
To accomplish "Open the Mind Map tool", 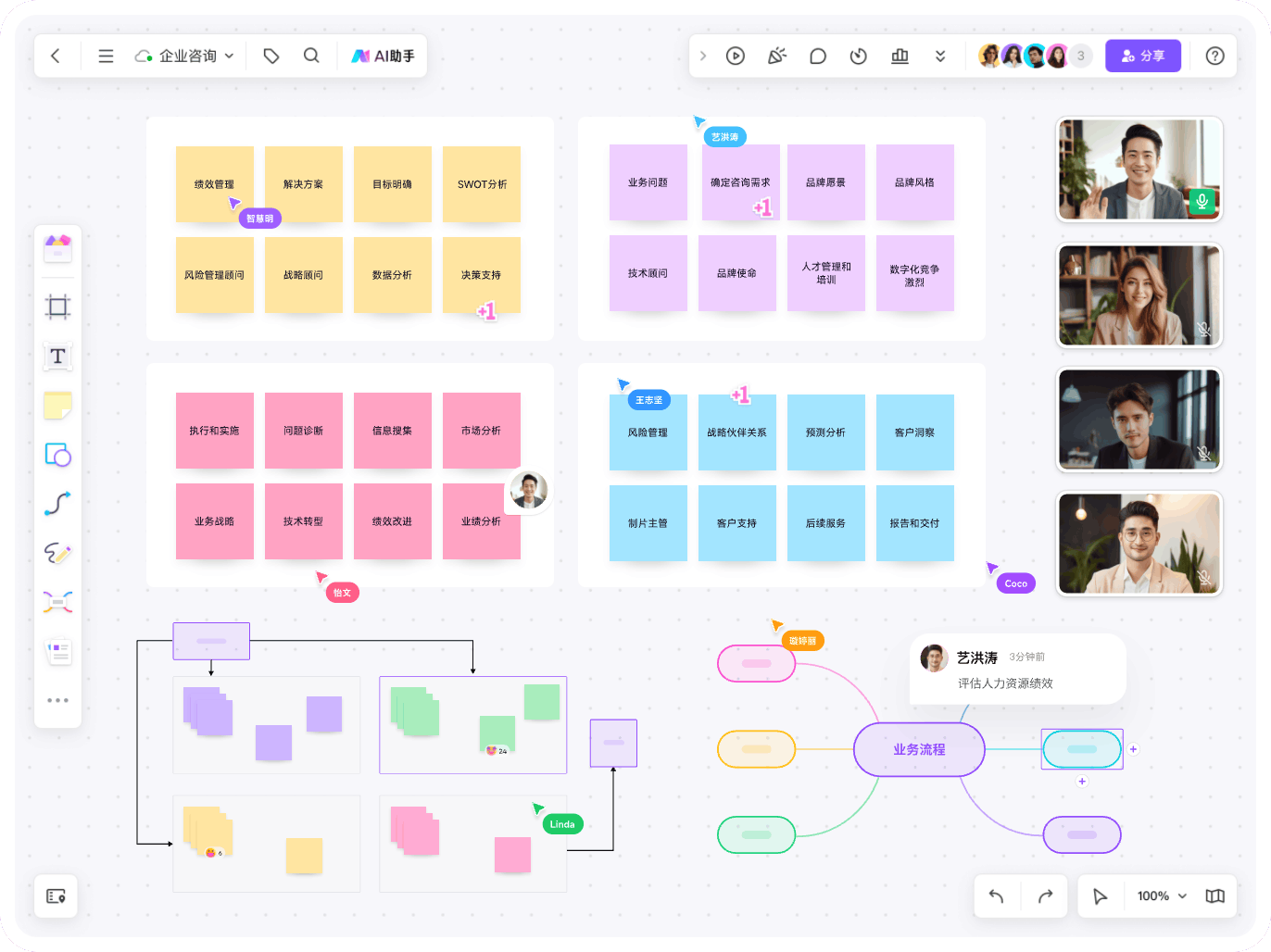I will click(57, 602).
